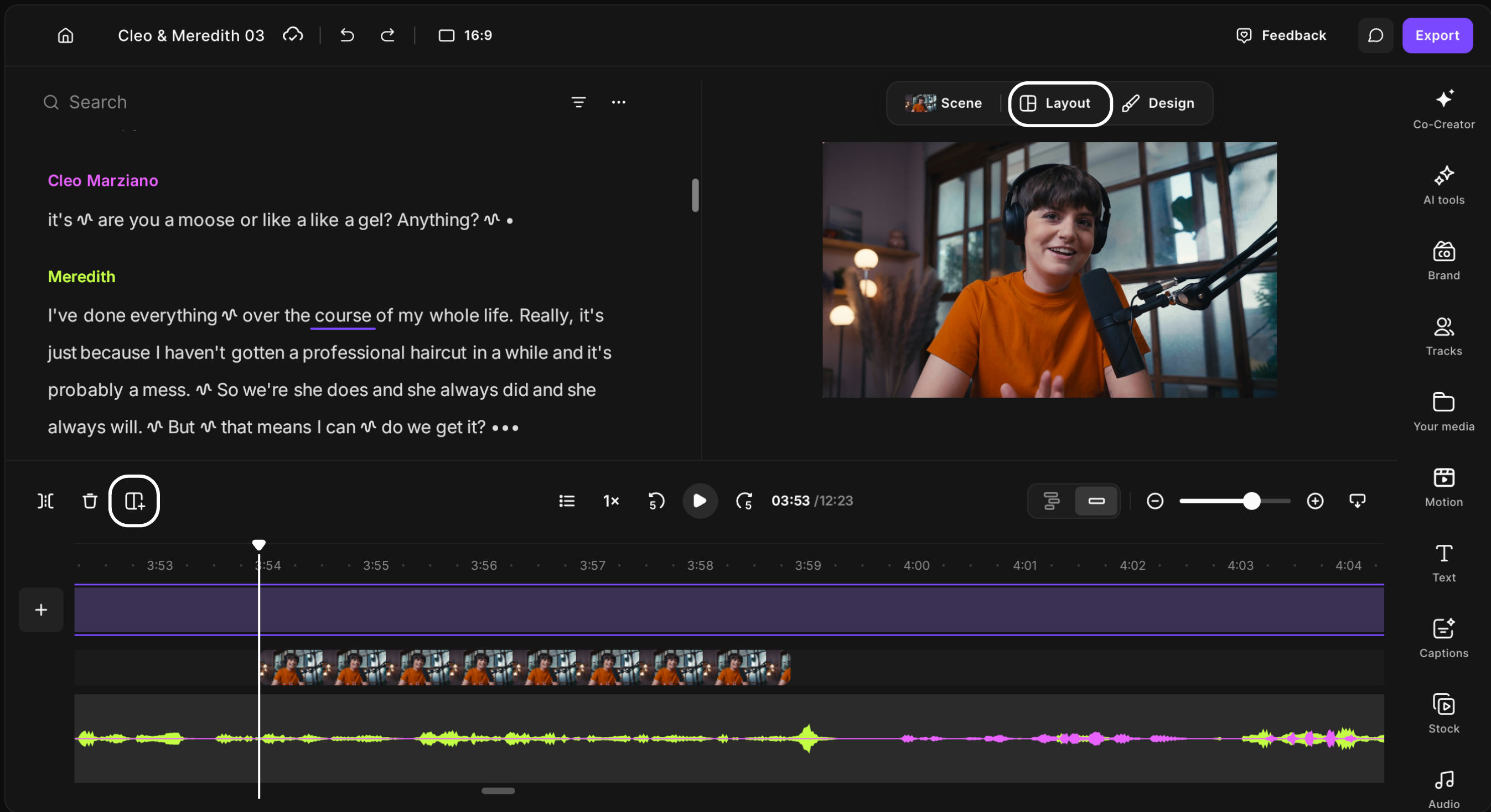
Task: Open the Brand panel
Action: [x=1443, y=261]
